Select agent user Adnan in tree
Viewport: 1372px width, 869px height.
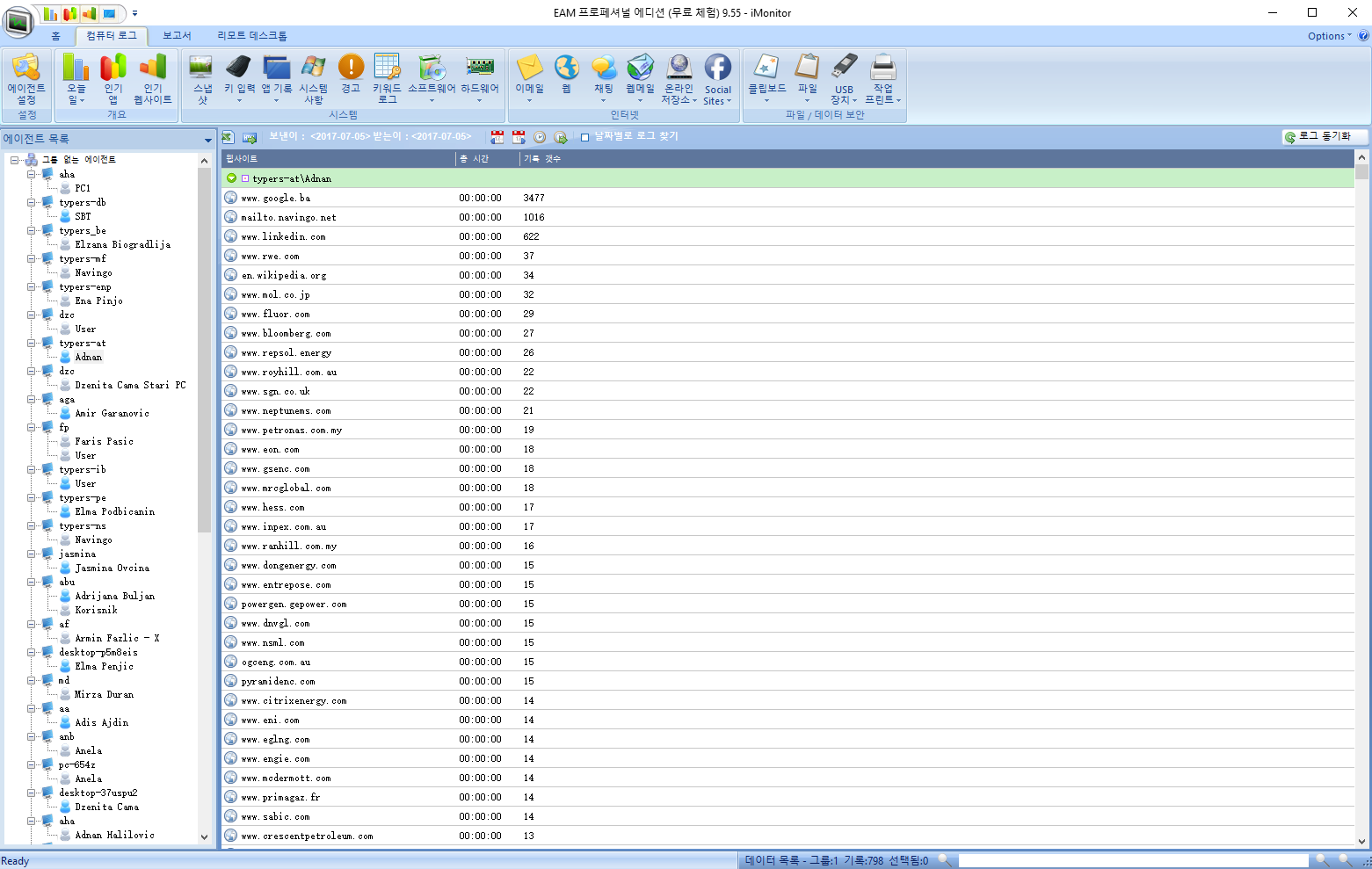(x=88, y=357)
